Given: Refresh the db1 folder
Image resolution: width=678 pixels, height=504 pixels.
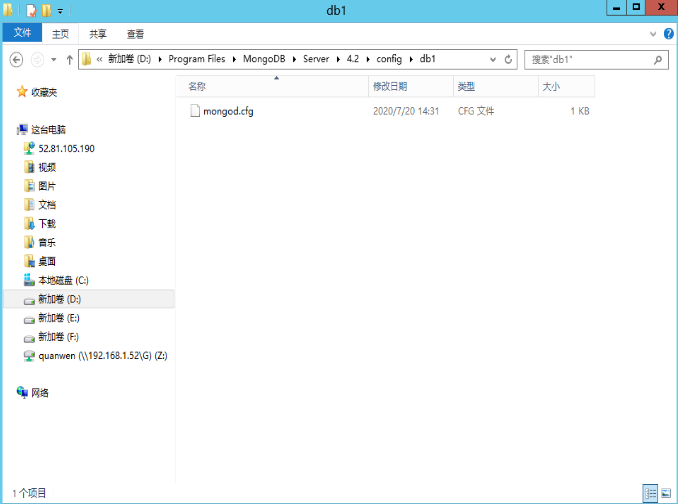Looking at the screenshot, I should (508, 59).
